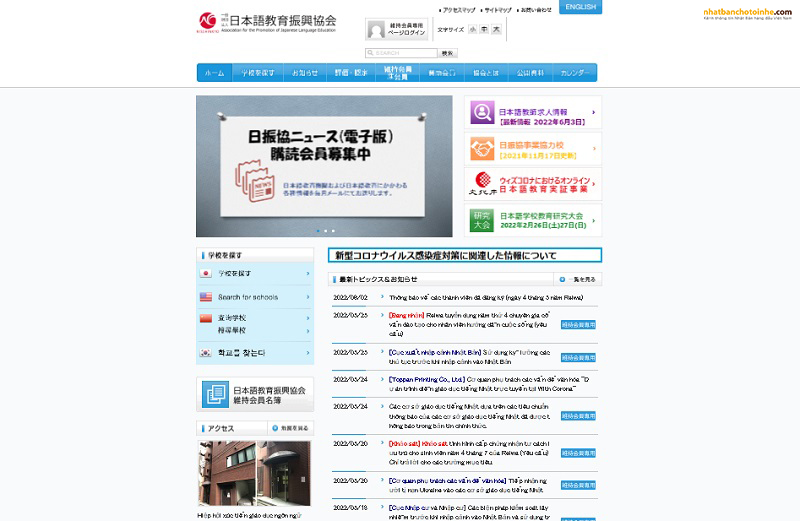Open the [Đang nhận] Reiwa news item

[x=469, y=325]
